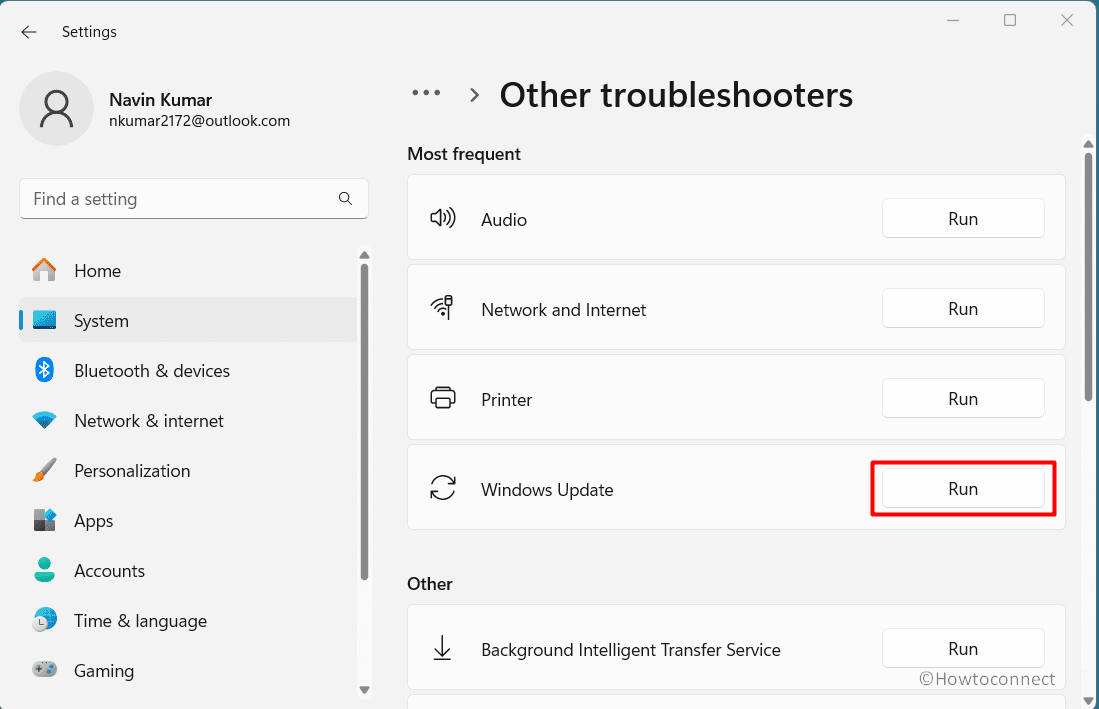Image resolution: width=1099 pixels, height=709 pixels.
Task: Open Time & language settings
Action: [x=188, y=621]
